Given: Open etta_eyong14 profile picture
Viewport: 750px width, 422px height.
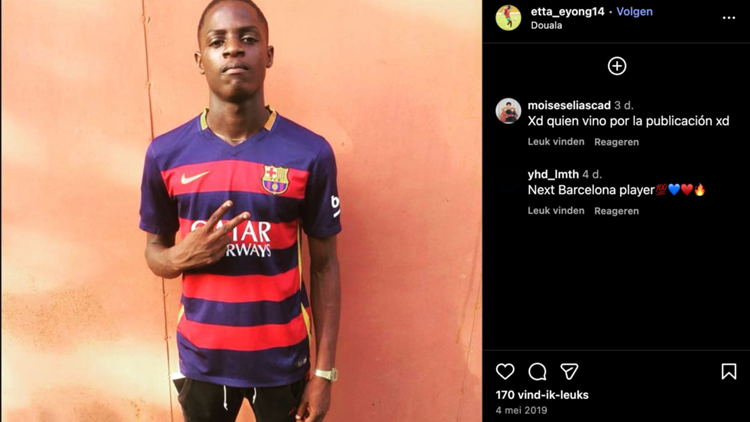Looking at the screenshot, I should point(508,18).
